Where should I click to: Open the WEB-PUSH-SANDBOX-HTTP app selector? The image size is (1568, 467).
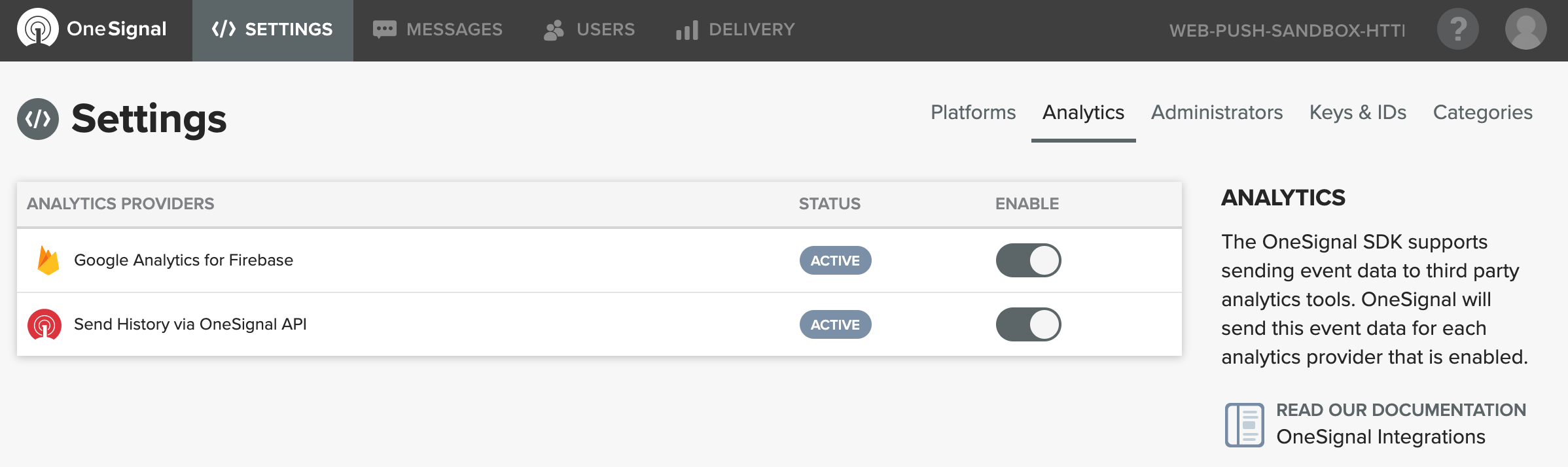(1287, 31)
